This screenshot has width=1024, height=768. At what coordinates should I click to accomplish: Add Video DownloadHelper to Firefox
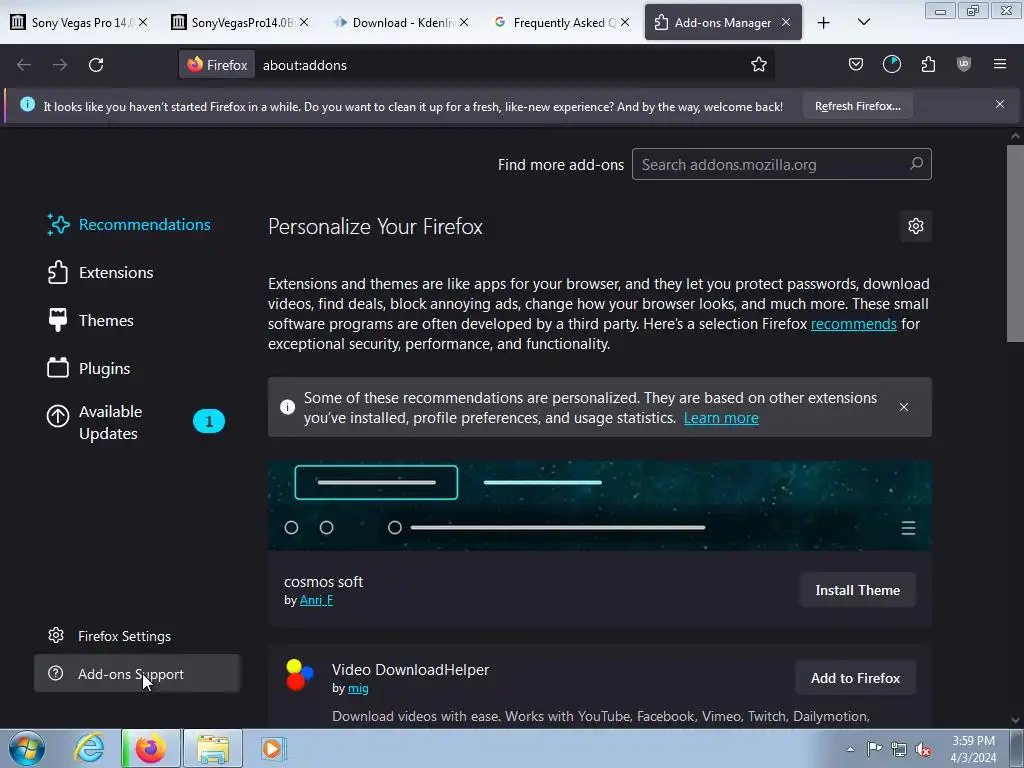click(855, 678)
